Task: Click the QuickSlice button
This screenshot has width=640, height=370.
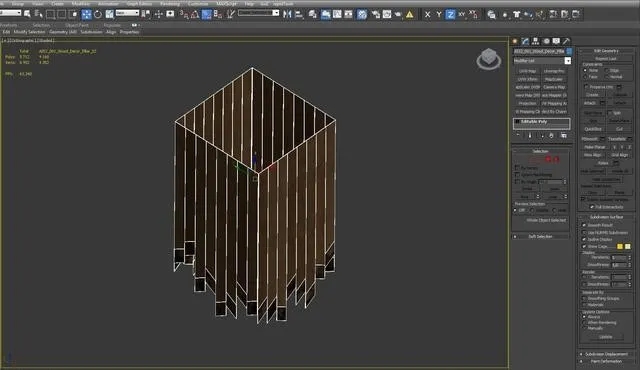Action: [593, 129]
